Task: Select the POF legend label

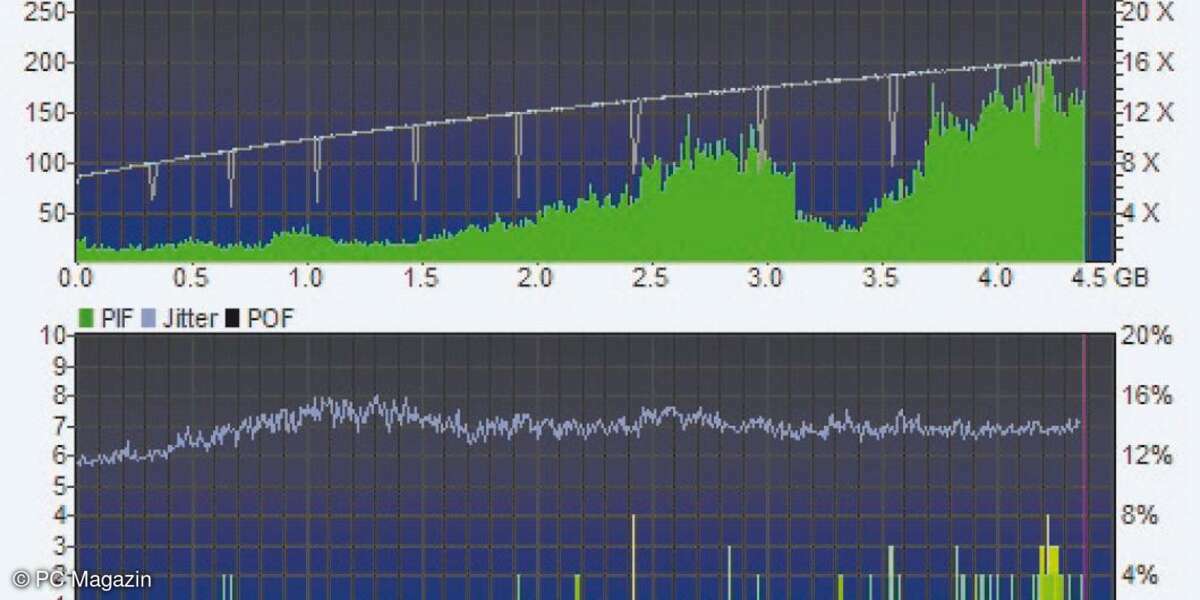Action: [270, 319]
